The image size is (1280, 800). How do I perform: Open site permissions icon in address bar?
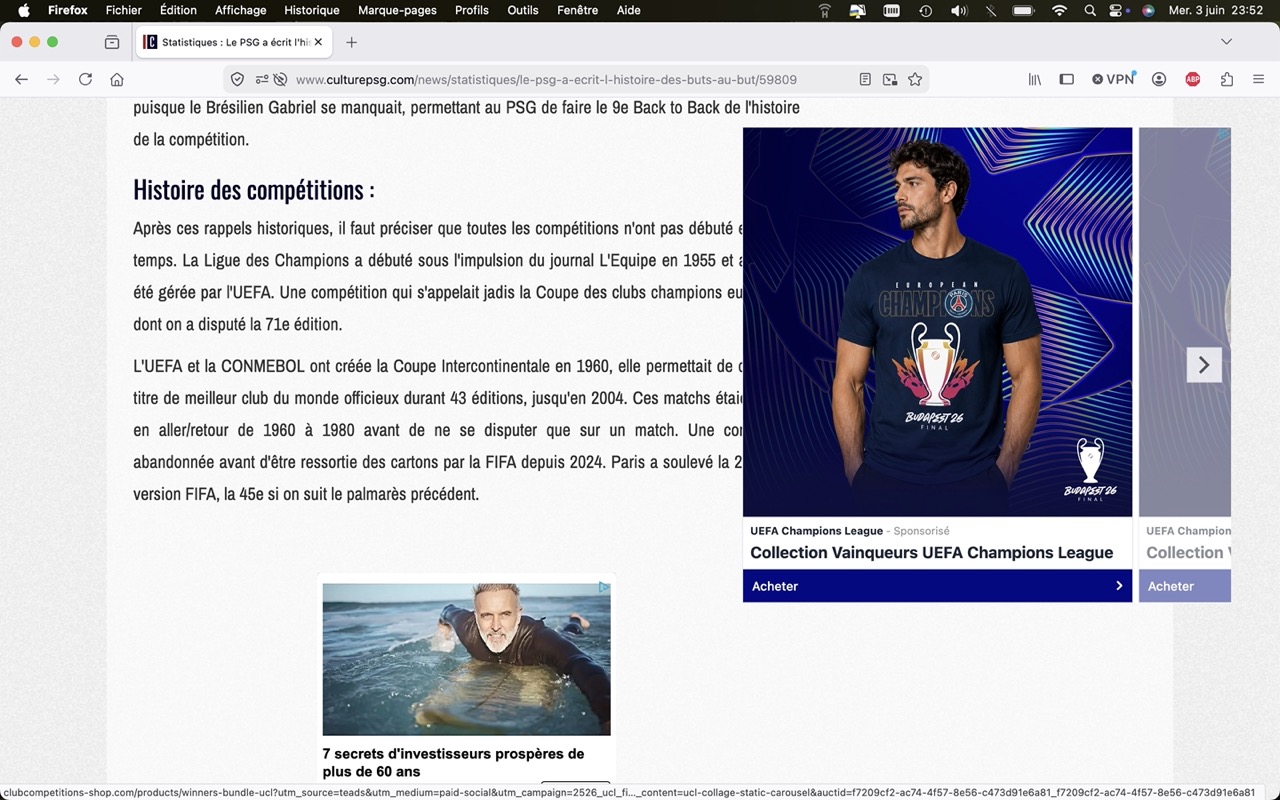coord(262,80)
